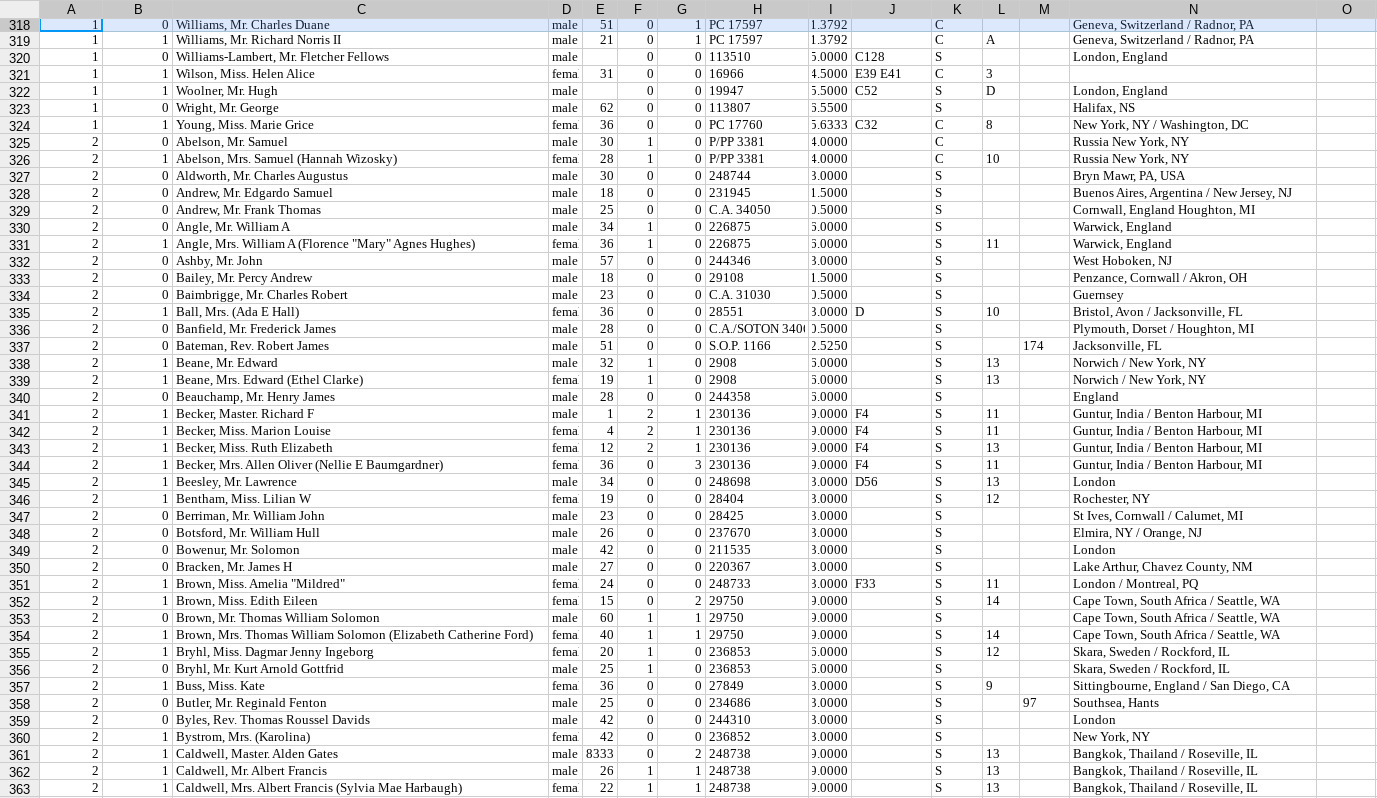Click cabin cell 'E39 E41'
Image resolution: width=1377 pixels, height=798 pixels.
click(892, 74)
